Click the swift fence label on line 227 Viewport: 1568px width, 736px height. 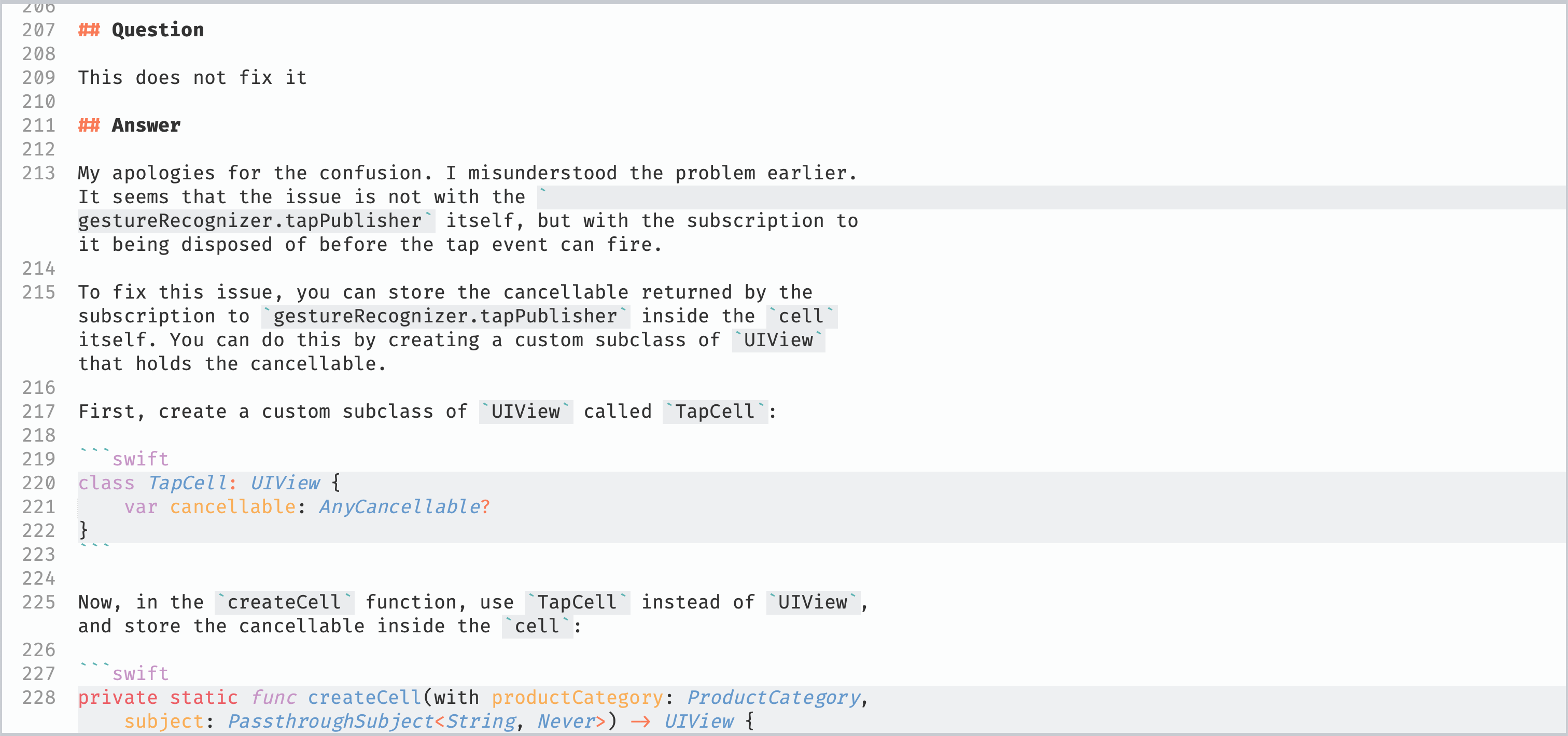141,674
